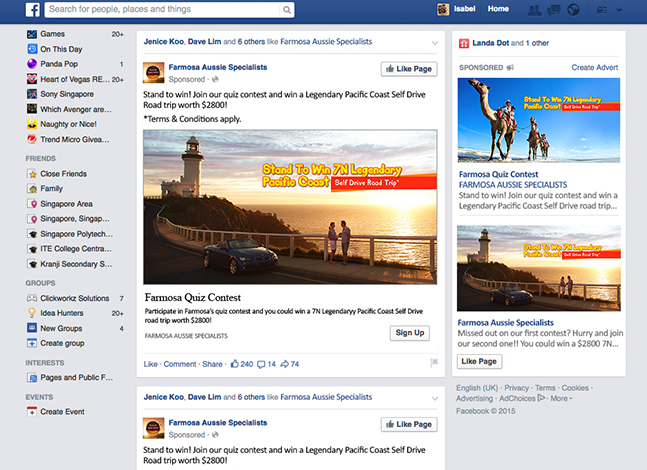Screen dimensions: 647x470
Task: Click the Pages and Public Figures icon
Action: pyautogui.click(x=32, y=377)
